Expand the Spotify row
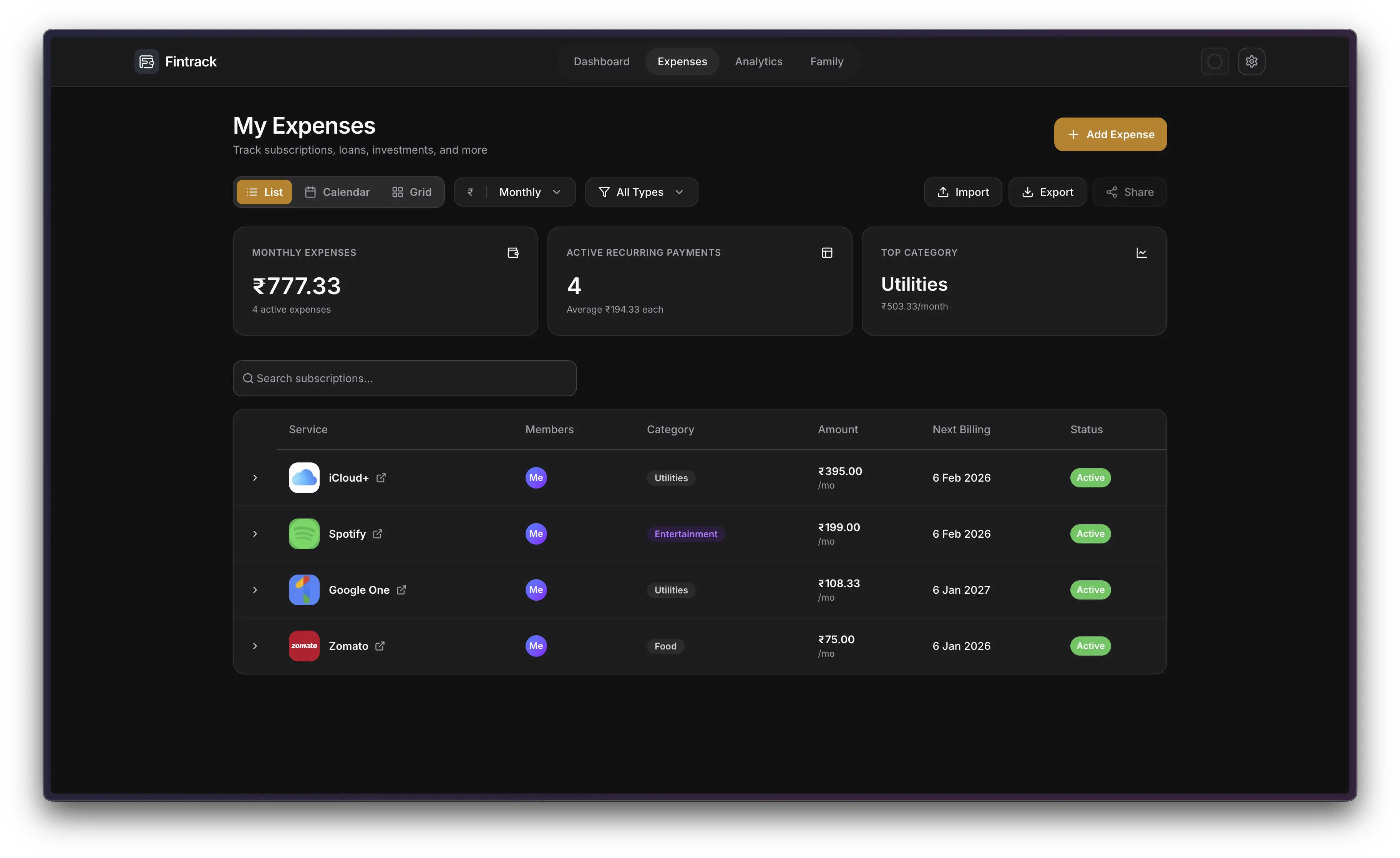 point(255,534)
